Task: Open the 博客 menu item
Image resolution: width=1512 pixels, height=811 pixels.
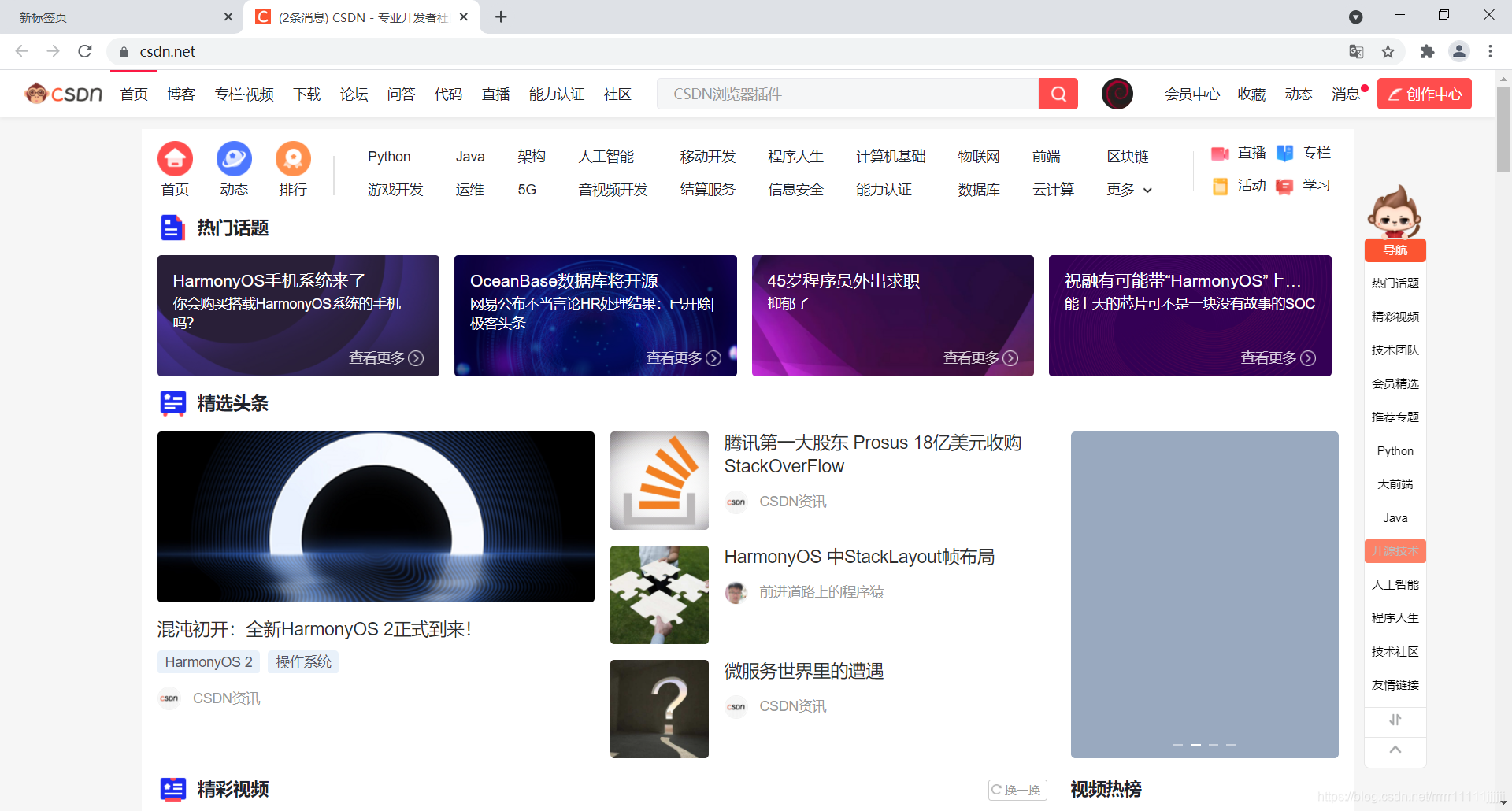Action: [181, 94]
